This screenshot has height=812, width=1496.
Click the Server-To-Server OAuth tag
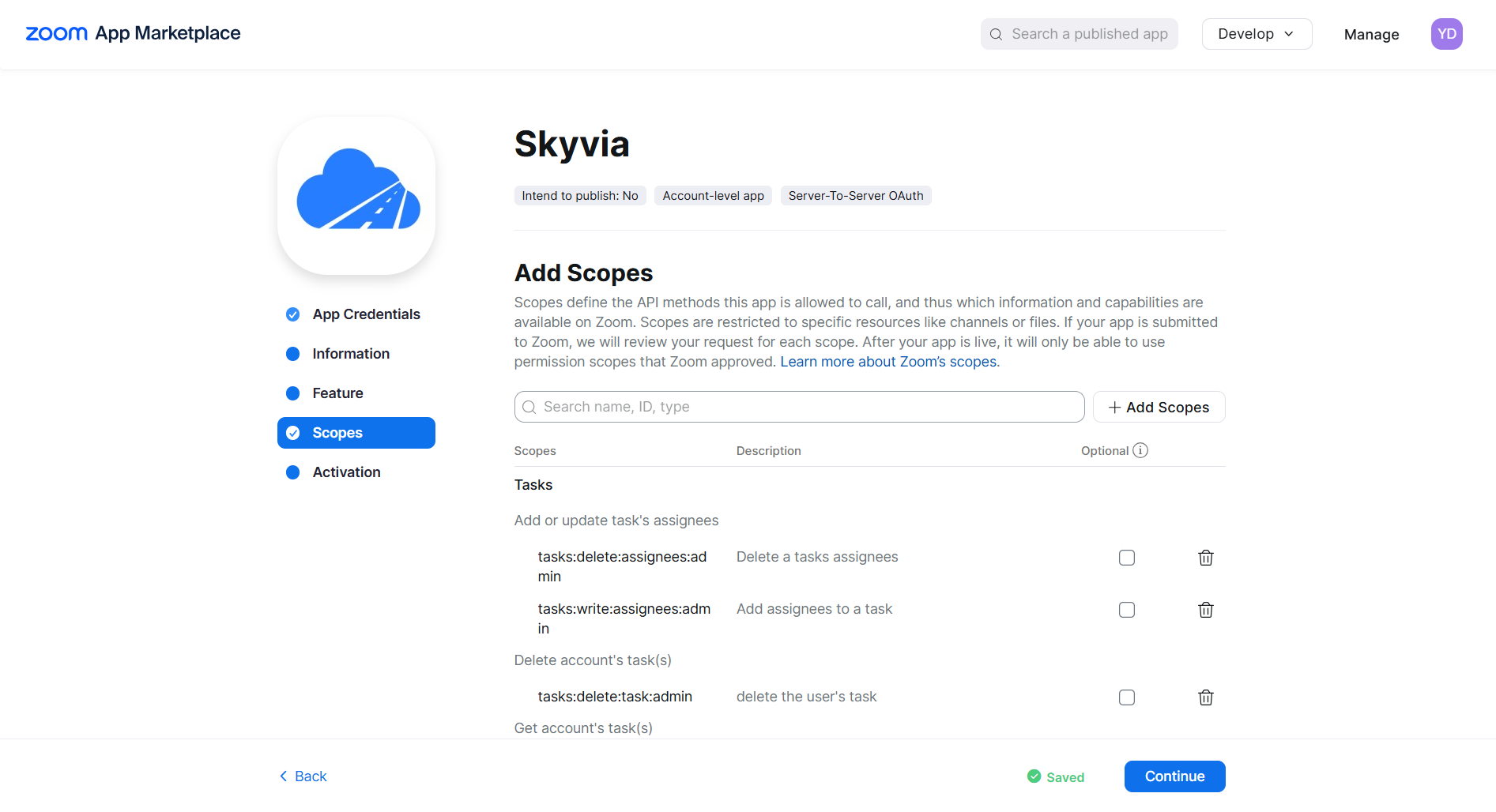[856, 196]
